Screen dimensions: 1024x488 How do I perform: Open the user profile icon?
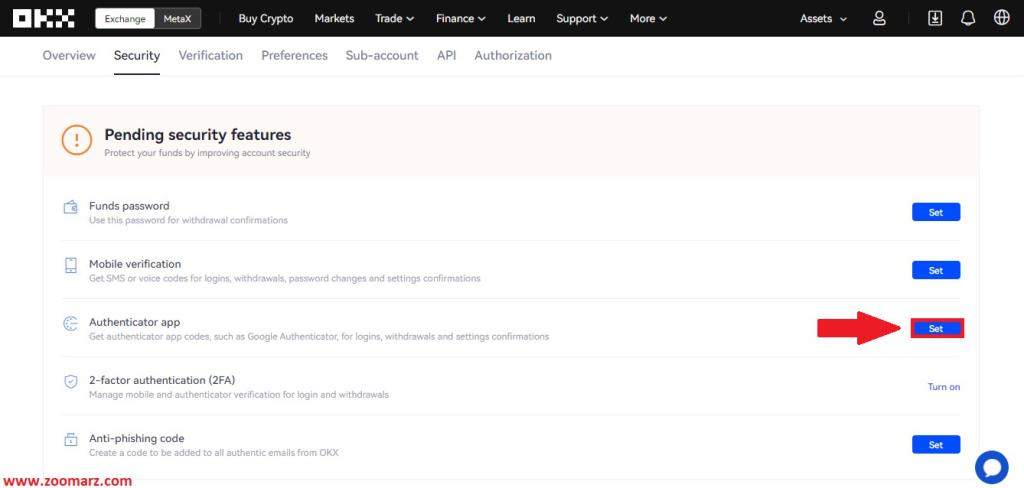pyautogui.click(x=879, y=18)
